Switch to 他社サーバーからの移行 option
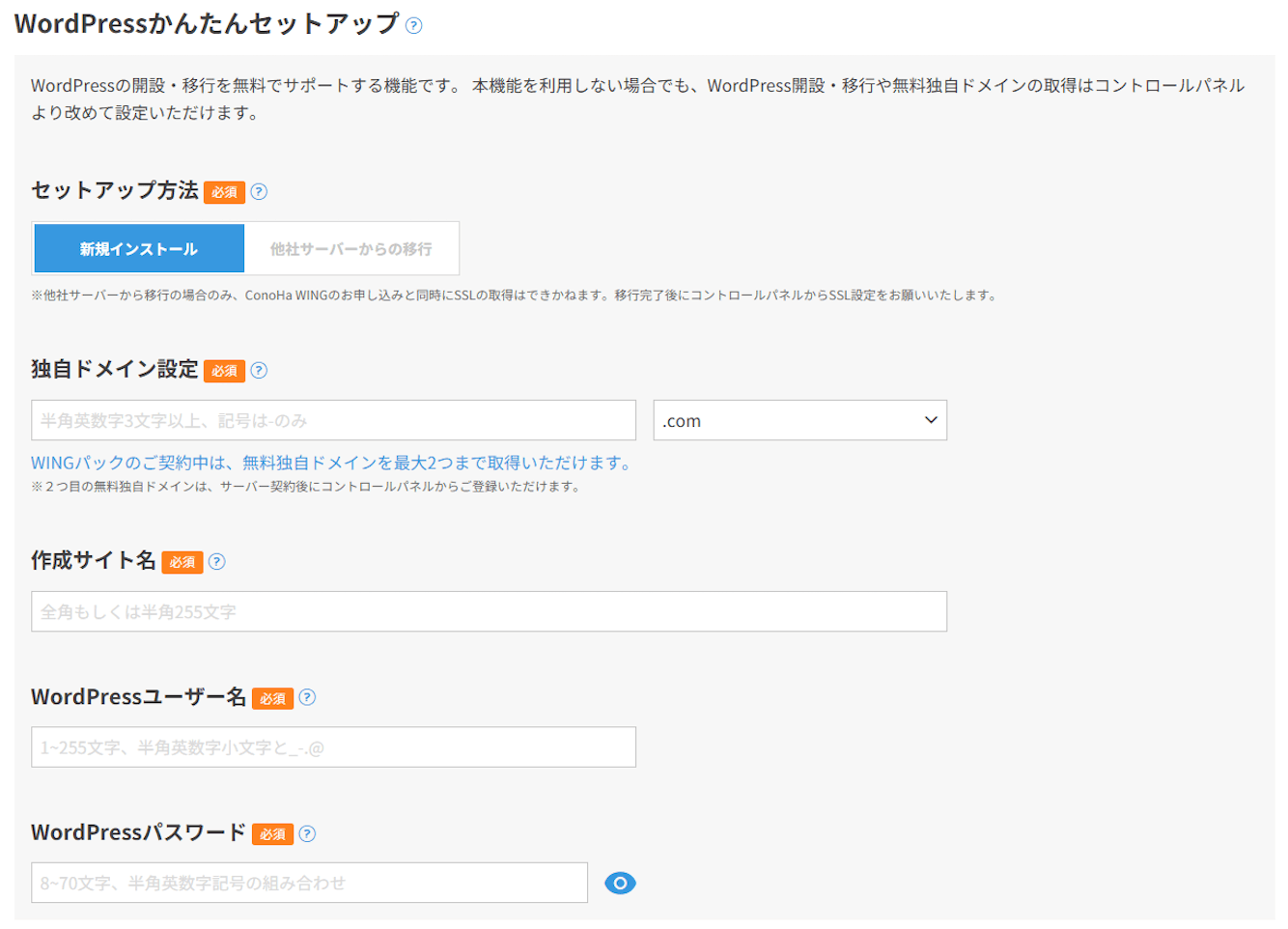 point(351,249)
